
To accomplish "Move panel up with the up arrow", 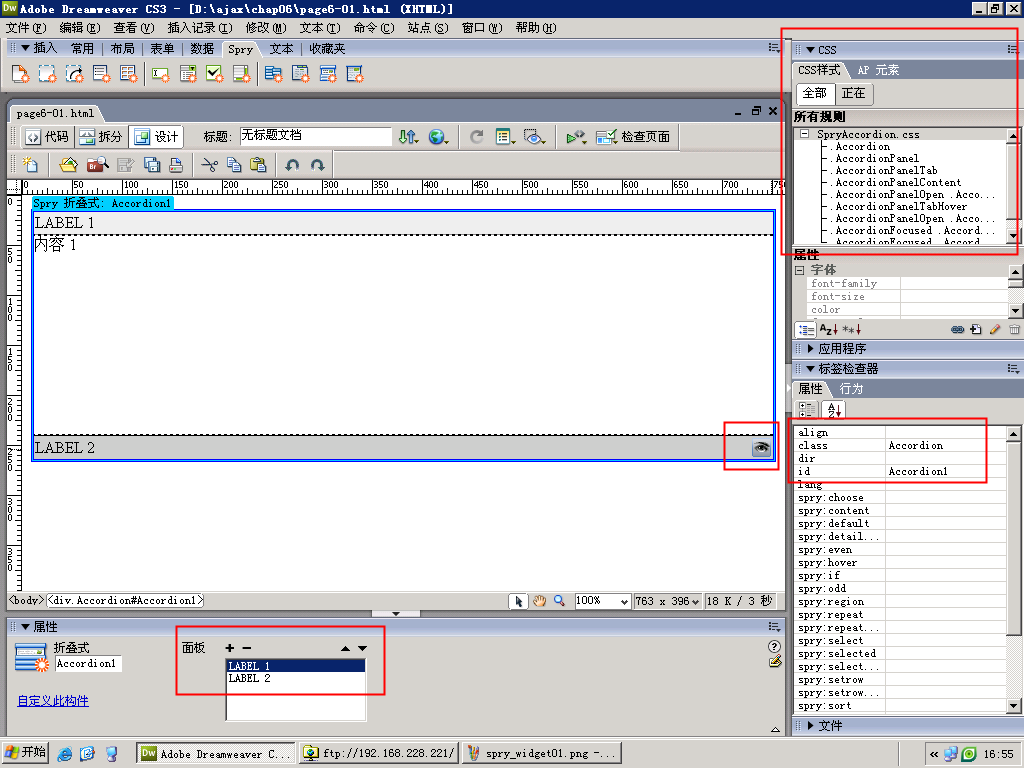I will click(x=345, y=648).
